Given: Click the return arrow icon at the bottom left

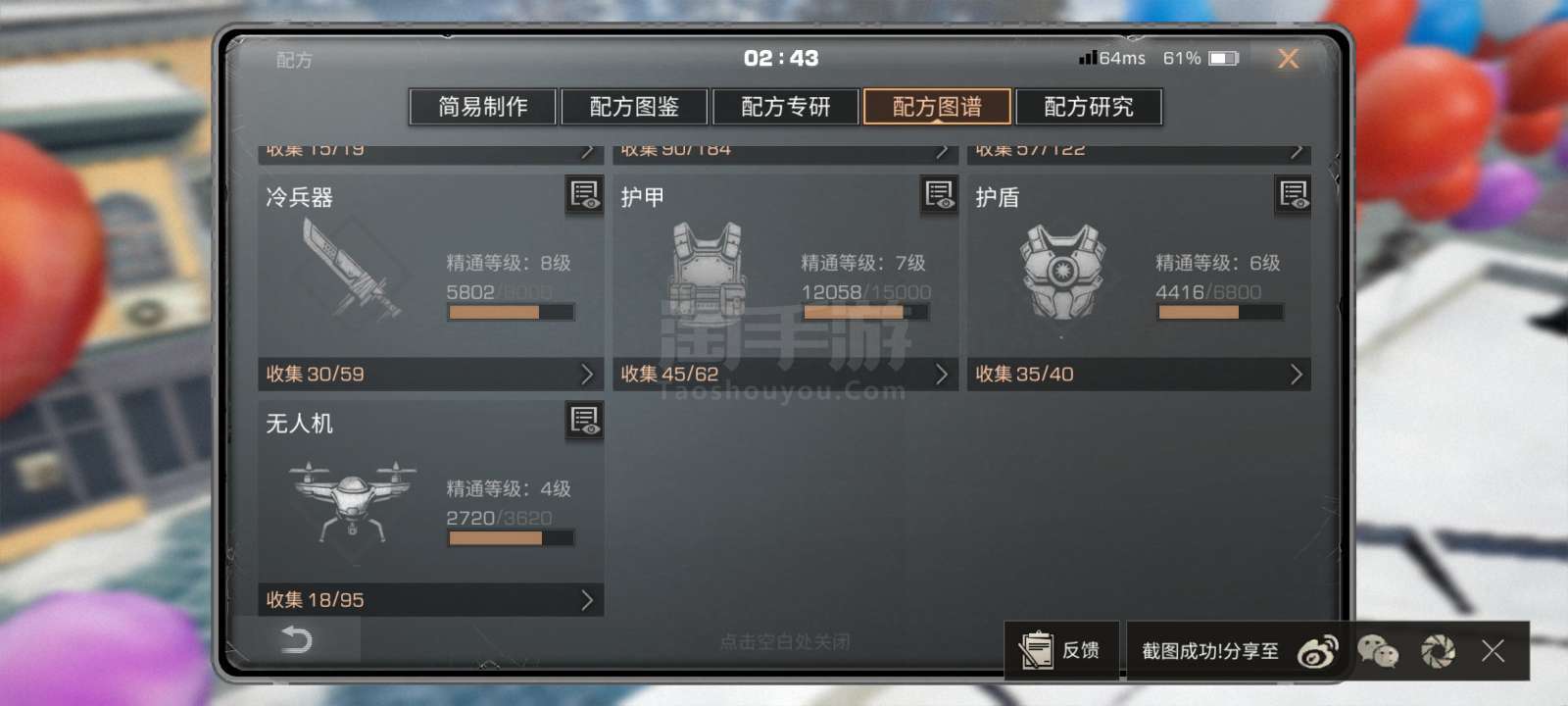Looking at the screenshot, I should pos(296,640).
